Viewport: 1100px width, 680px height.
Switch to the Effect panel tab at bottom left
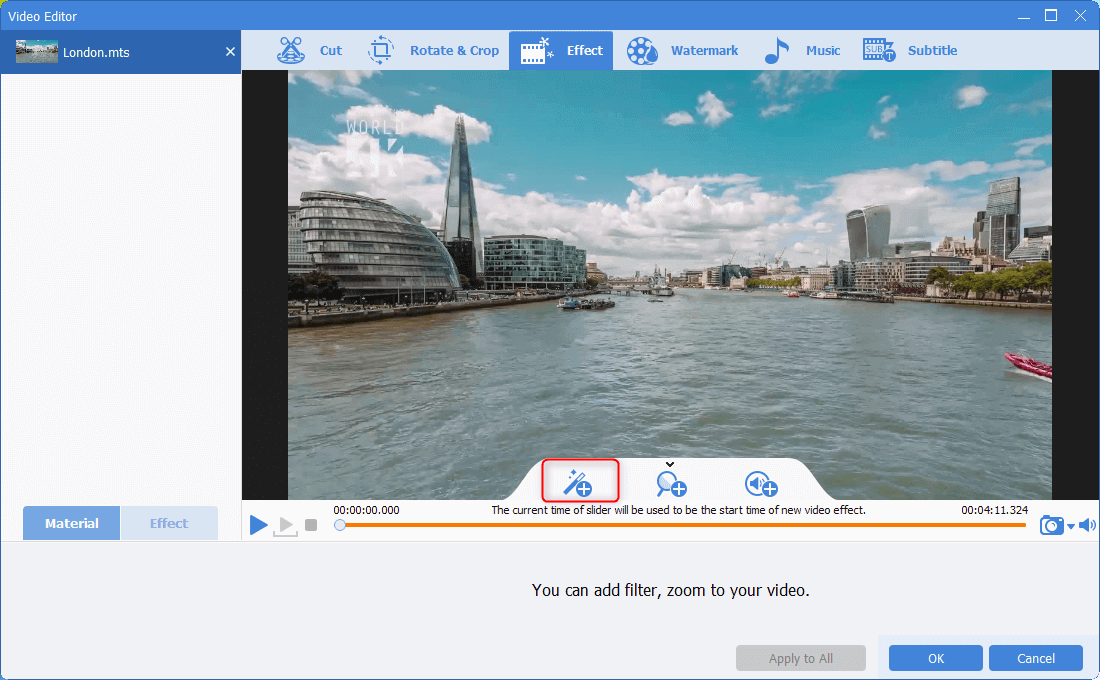(169, 523)
